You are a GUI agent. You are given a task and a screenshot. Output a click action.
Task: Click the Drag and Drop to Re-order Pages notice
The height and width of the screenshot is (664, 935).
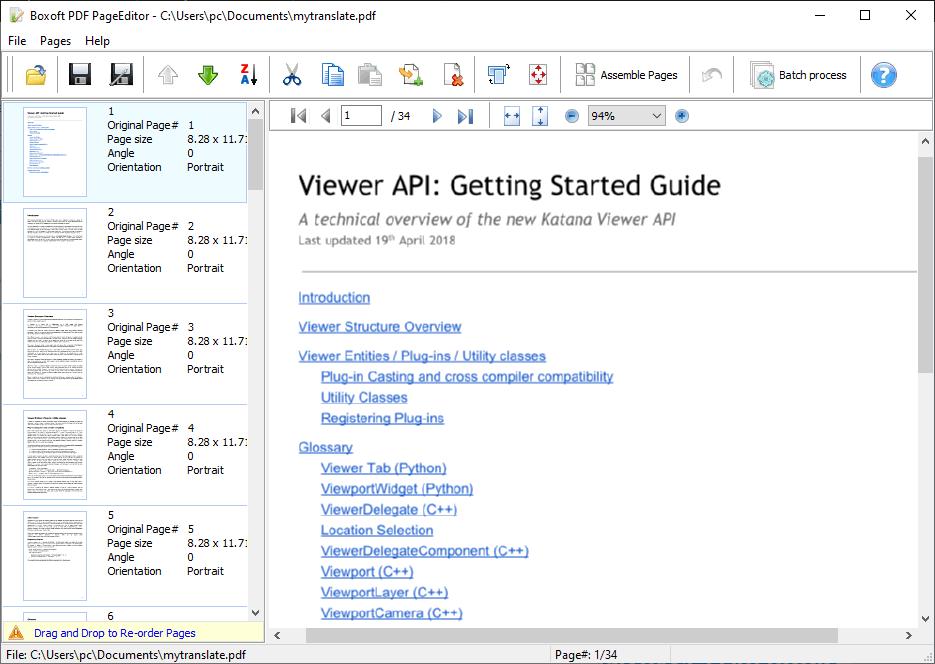pyautogui.click(x=114, y=633)
